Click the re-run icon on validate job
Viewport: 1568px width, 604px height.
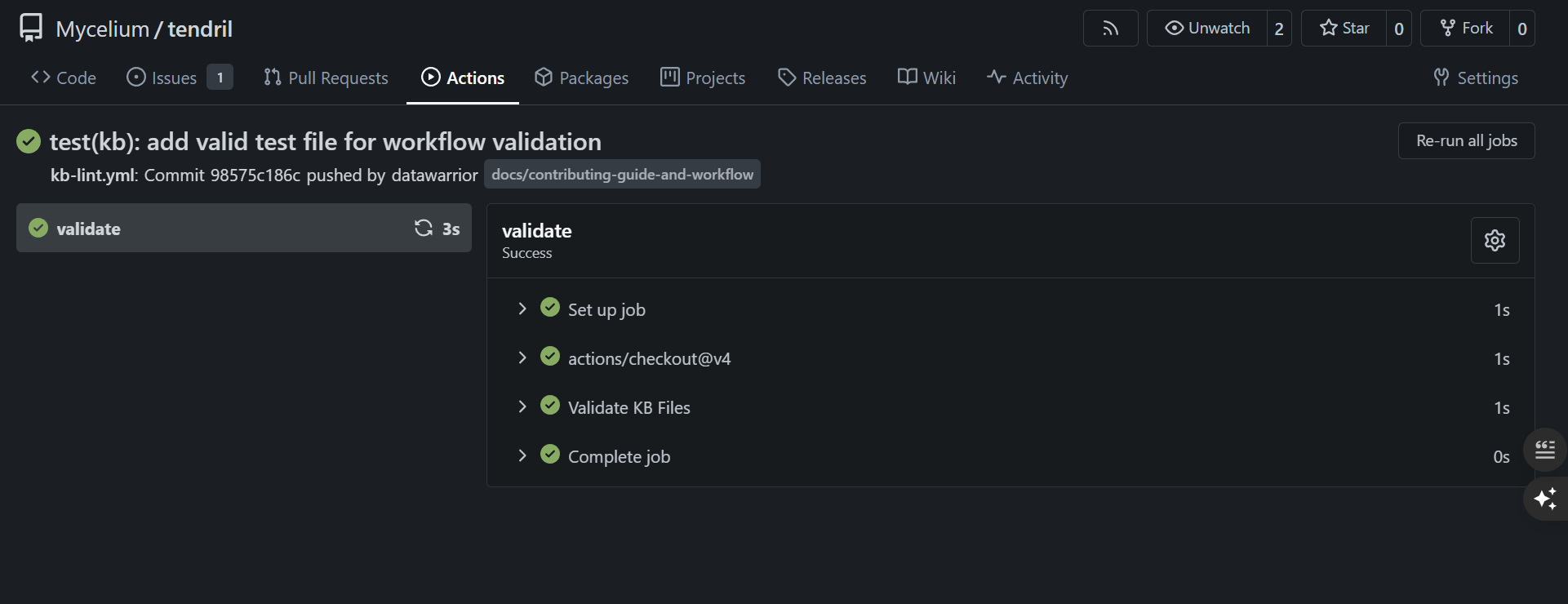coord(423,229)
